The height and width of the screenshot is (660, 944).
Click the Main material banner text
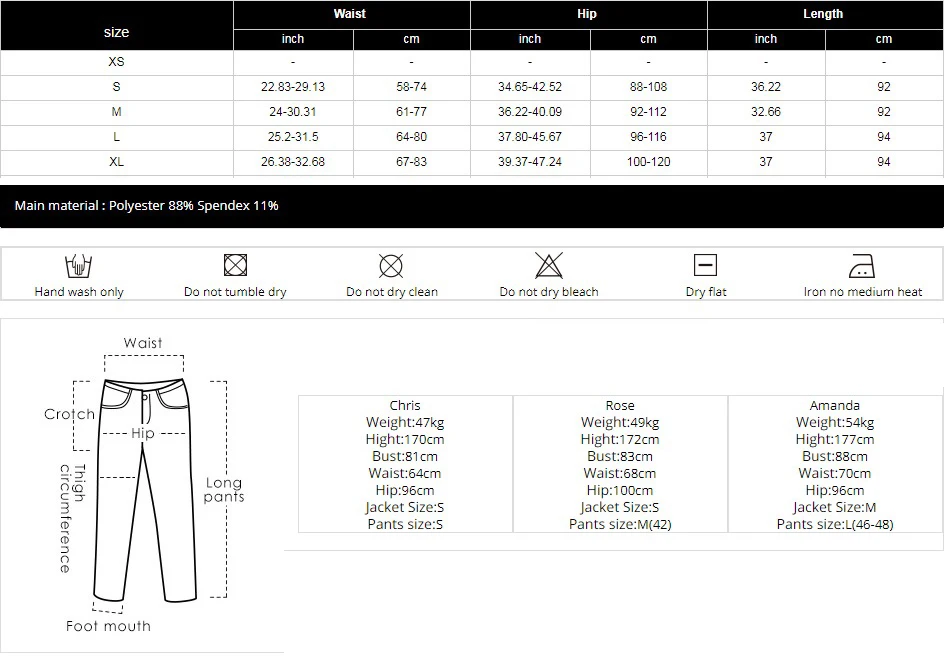coord(146,205)
